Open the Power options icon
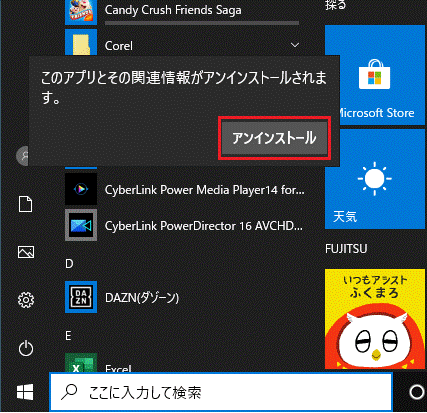Image resolution: width=427 pixels, height=413 pixels. point(26,349)
